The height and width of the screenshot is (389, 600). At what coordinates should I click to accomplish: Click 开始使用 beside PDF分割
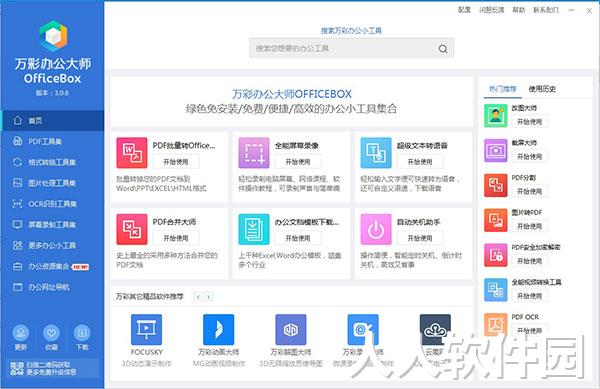530,191
